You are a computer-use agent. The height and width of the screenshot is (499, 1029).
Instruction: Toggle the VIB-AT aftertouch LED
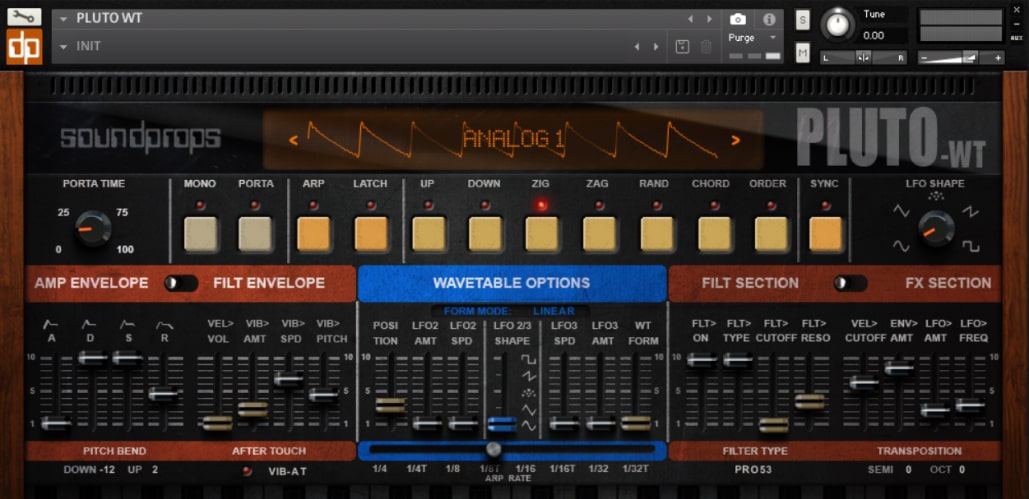tap(247, 471)
